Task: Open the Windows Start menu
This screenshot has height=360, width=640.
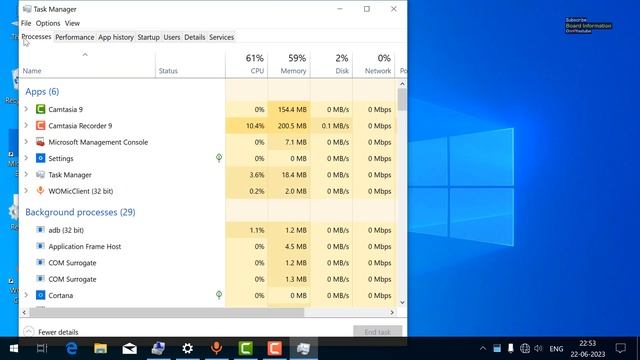Action: (13, 348)
